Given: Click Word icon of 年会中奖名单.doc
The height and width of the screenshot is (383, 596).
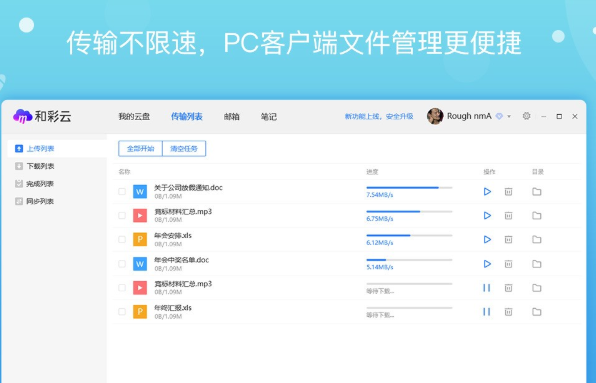Looking at the screenshot, I should pos(140,264).
